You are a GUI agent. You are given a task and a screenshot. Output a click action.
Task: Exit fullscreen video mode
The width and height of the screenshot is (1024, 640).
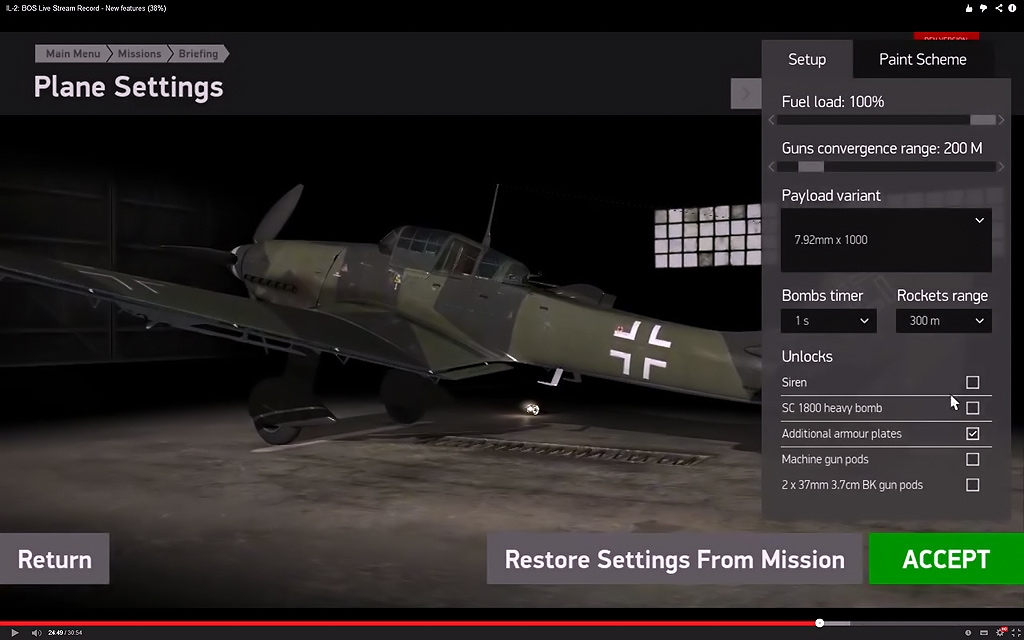tap(1016, 633)
